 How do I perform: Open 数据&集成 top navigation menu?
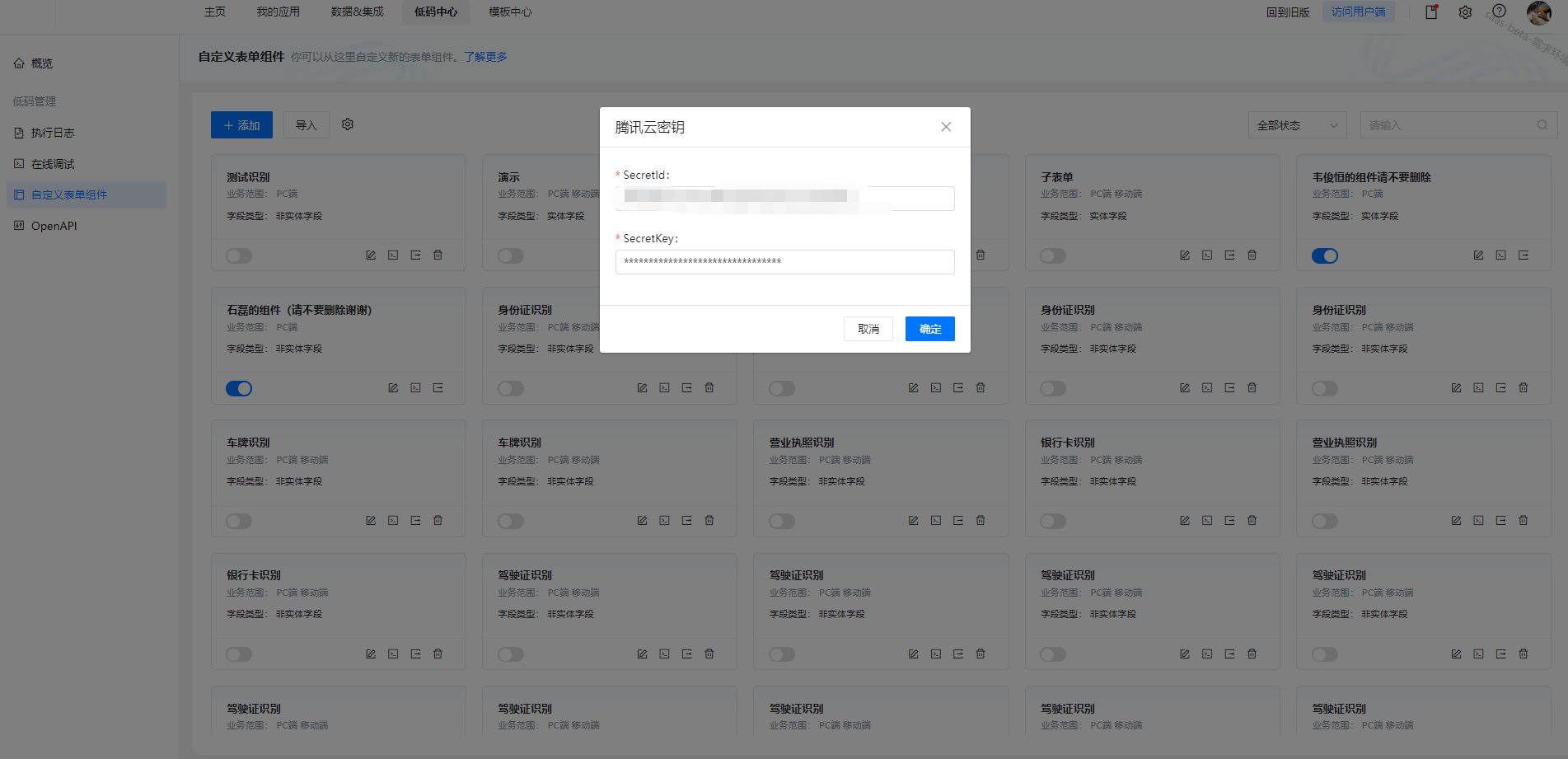(357, 12)
